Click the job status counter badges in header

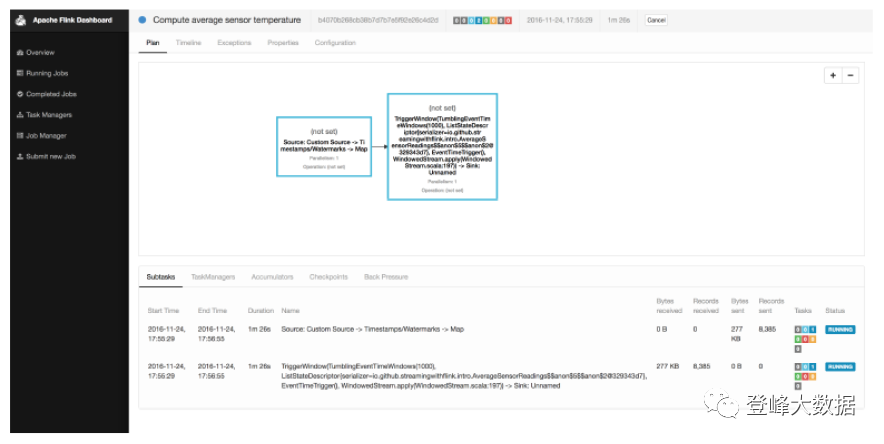[x=483, y=20]
